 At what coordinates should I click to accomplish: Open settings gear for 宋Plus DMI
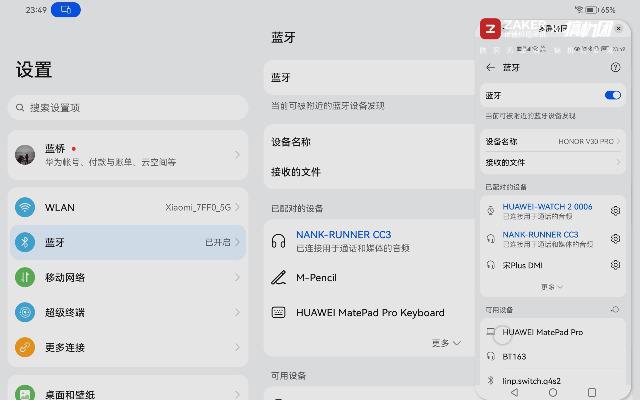616,265
